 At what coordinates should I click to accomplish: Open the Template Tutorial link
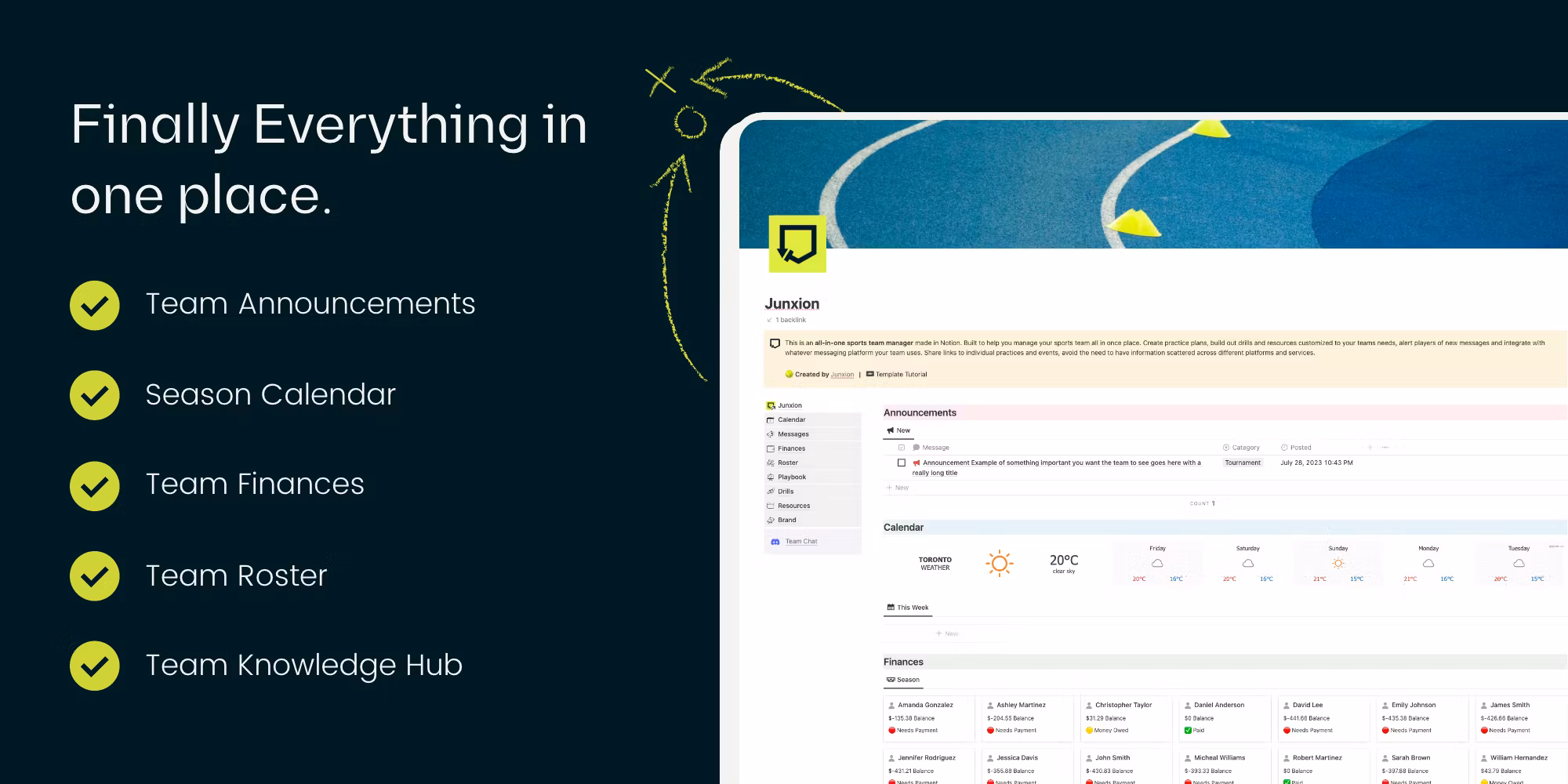pos(900,375)
